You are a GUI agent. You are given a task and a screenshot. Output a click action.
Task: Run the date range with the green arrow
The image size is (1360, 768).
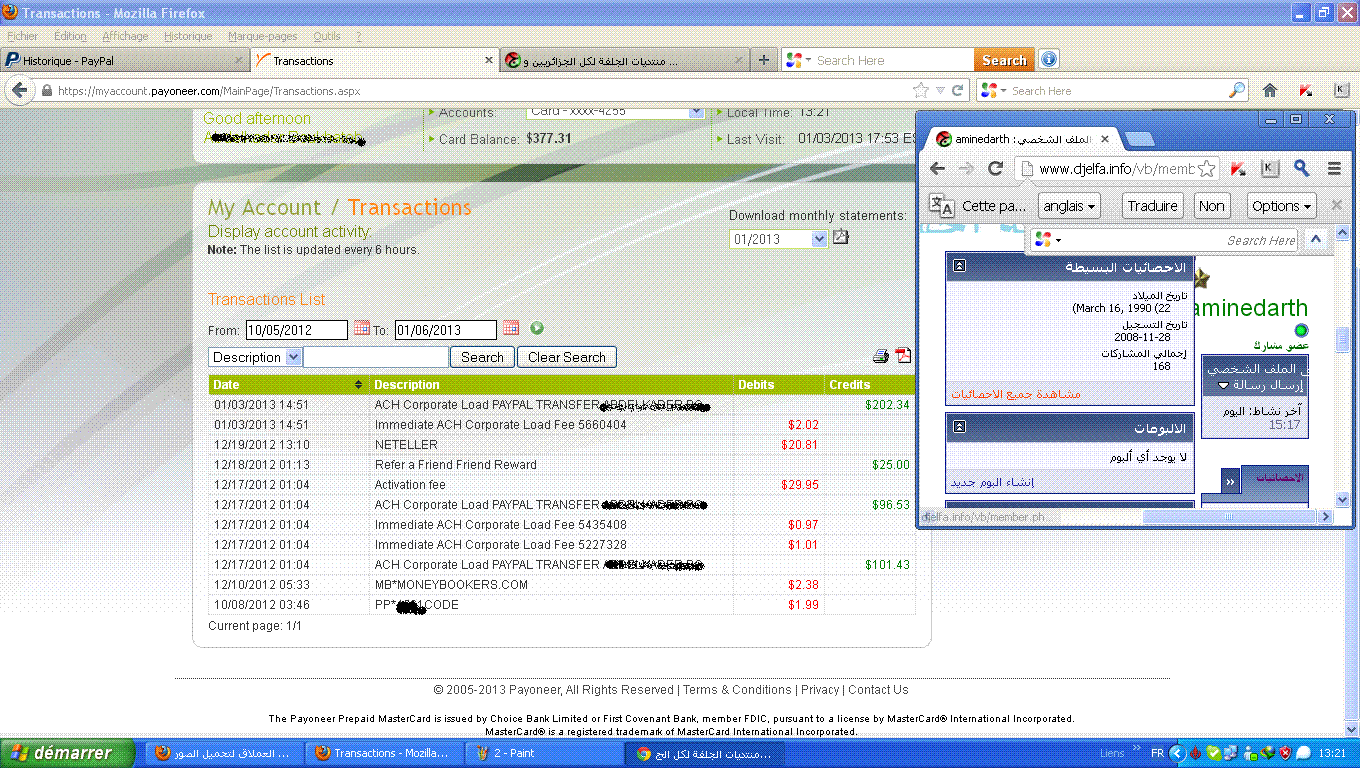[x=537, y=328]
